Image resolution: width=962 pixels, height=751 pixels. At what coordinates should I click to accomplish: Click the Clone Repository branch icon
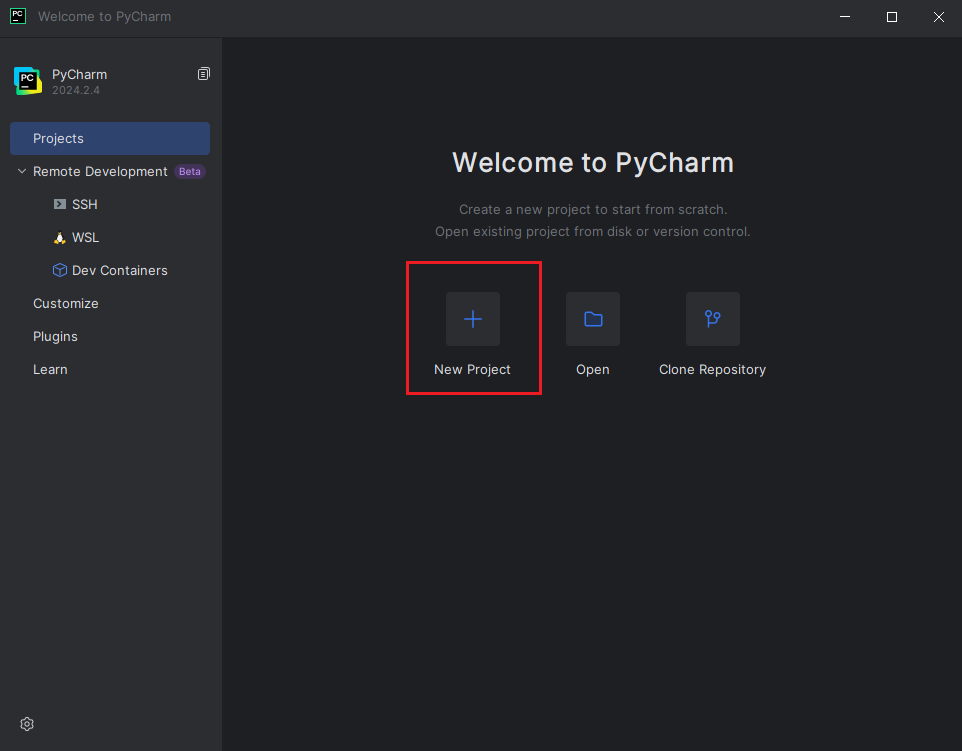point(712,319)
